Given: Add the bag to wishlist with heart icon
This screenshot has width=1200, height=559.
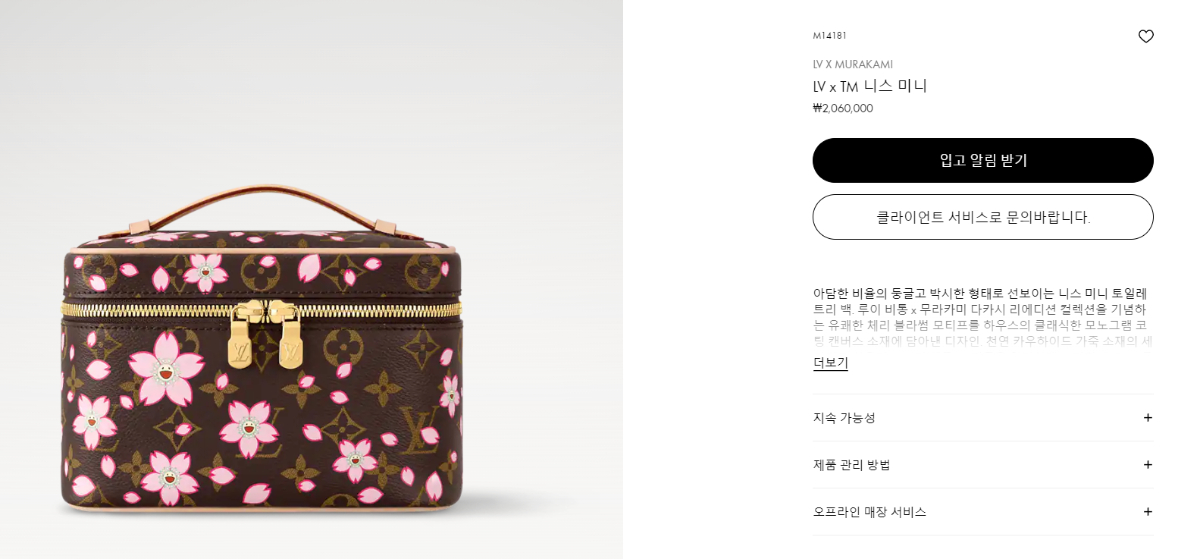Looking at the screenshot, I should [x=1146, y=36].
